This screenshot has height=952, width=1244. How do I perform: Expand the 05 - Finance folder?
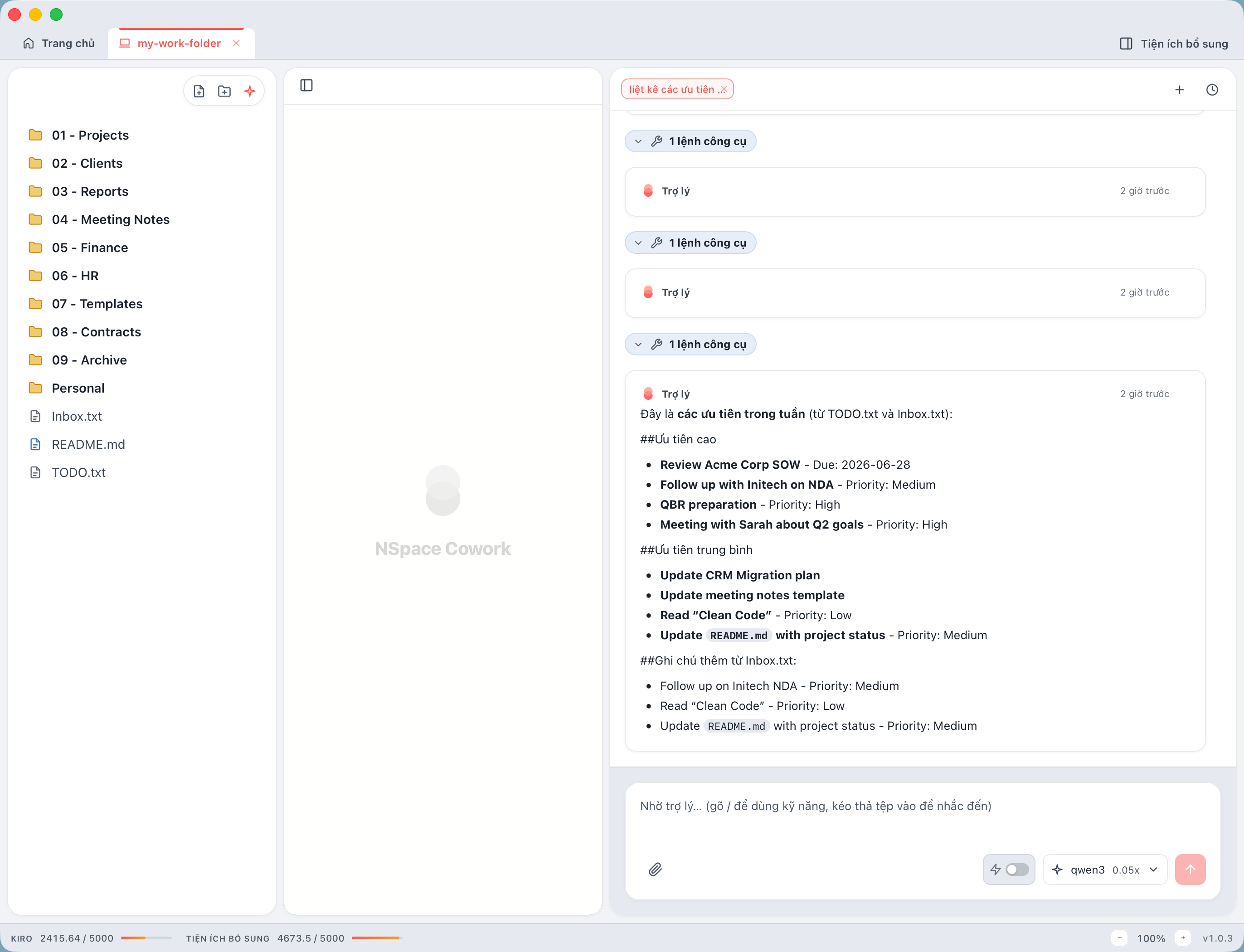pyautogui.click(x=142, y=248)
